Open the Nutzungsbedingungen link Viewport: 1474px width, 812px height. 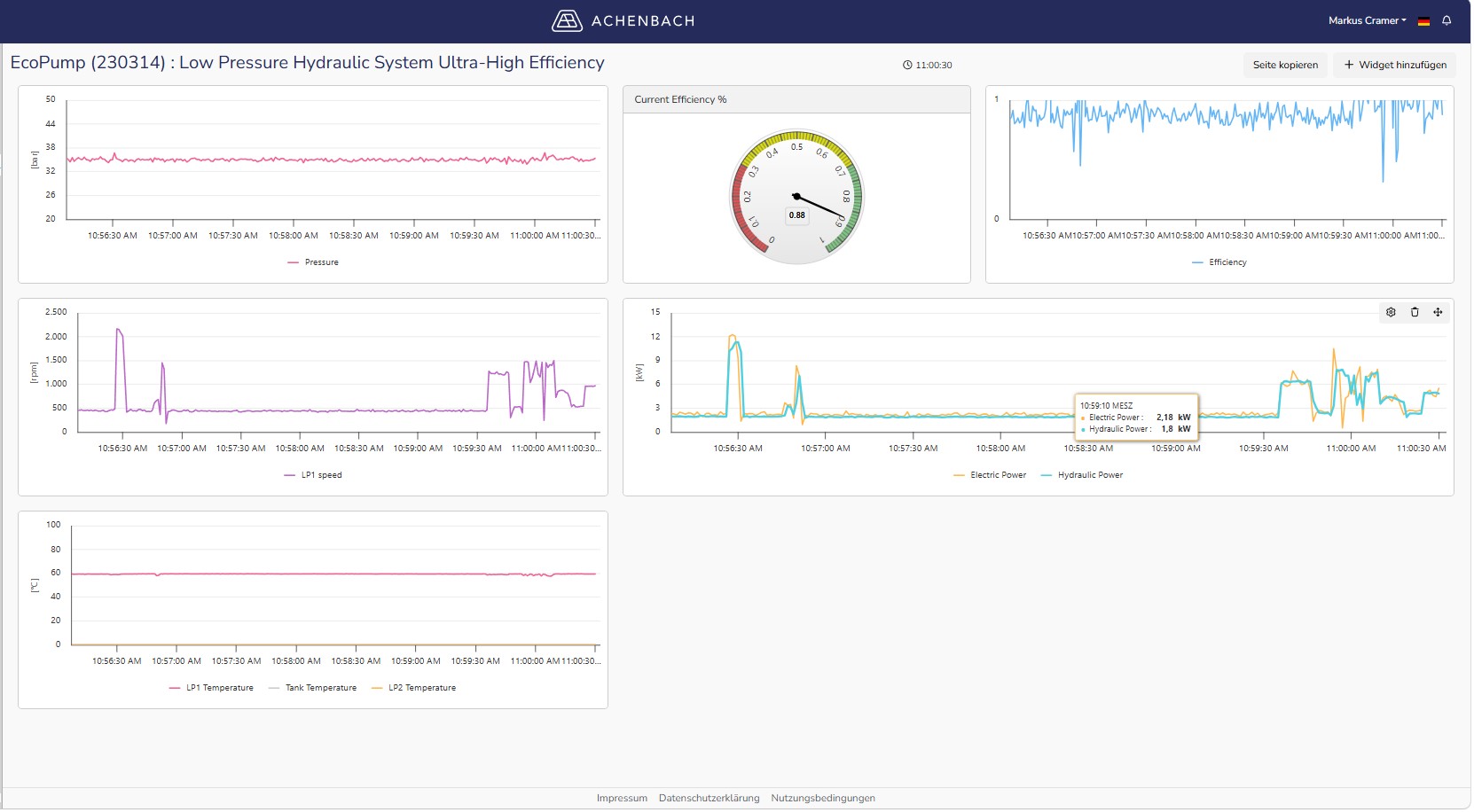coord(824,799)
